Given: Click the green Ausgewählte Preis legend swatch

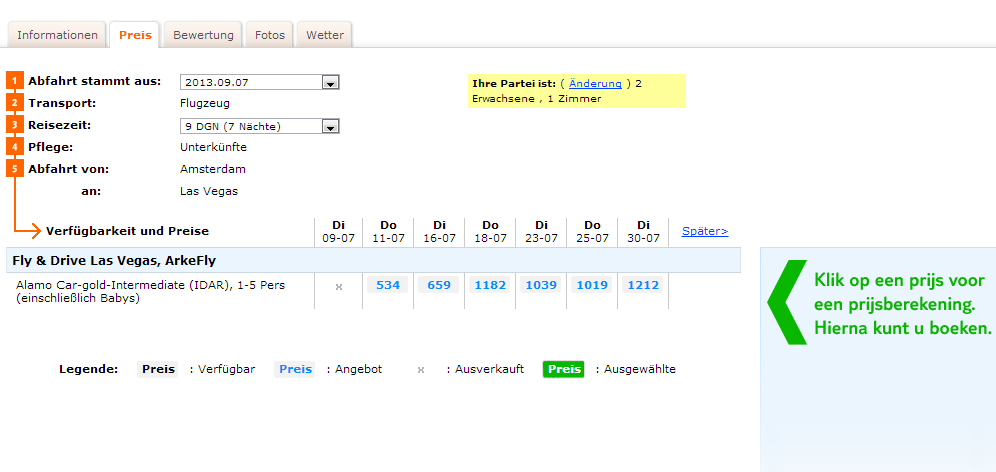Looking at the screenshot, I should pyautogui.click(x=564, y=369).
